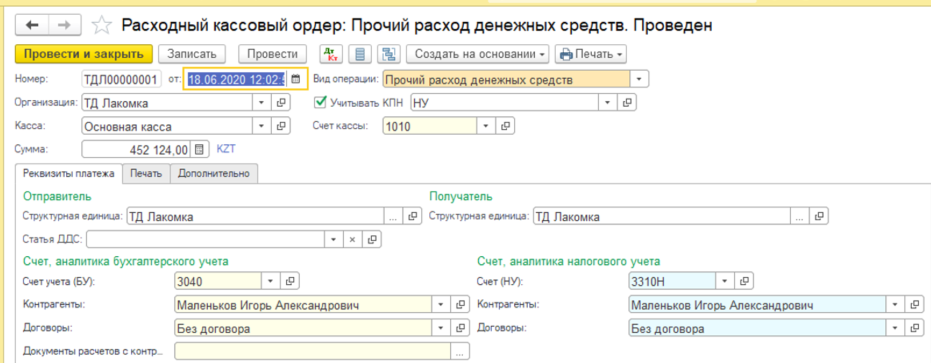Open БУ Контрагенты Маленков record
This screenshot has height=363, width=931.
coord(460,304)
